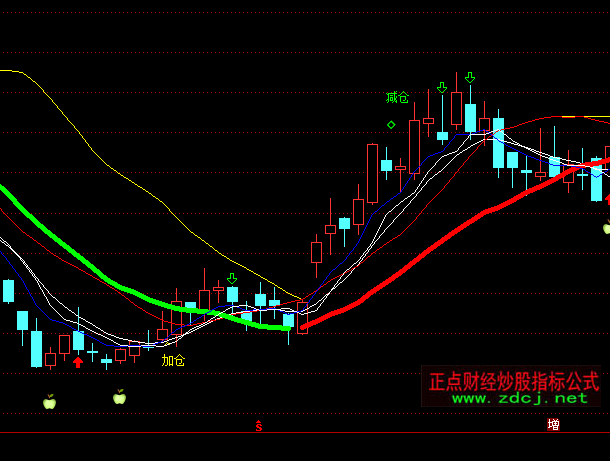Click the red up-arrow buy signal
The width and height of the screenshot is (610, 461).
78,362
